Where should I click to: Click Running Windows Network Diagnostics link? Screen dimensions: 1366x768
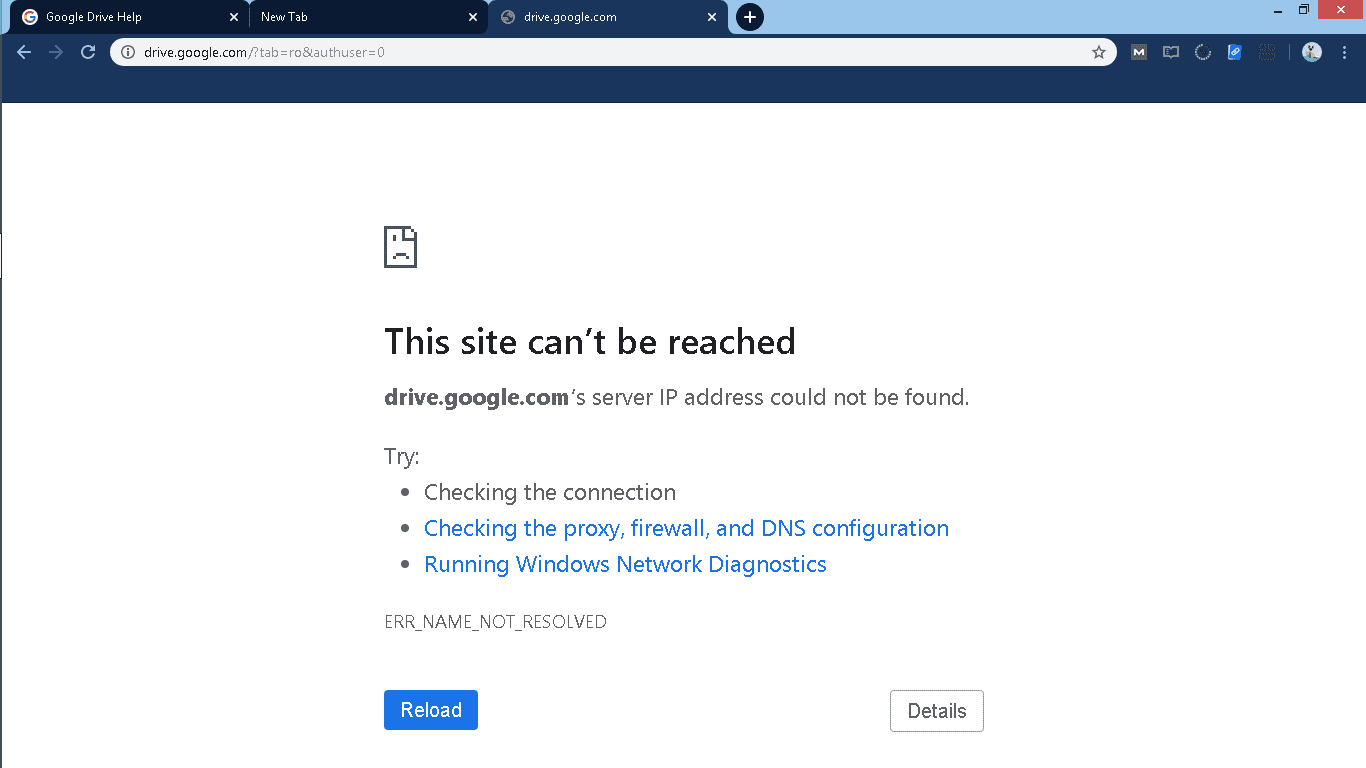625,564
